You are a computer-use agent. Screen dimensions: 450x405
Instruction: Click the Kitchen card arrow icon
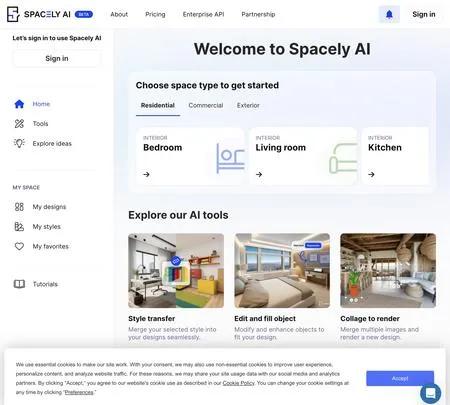pyautogui.click(x=371, y=174)
